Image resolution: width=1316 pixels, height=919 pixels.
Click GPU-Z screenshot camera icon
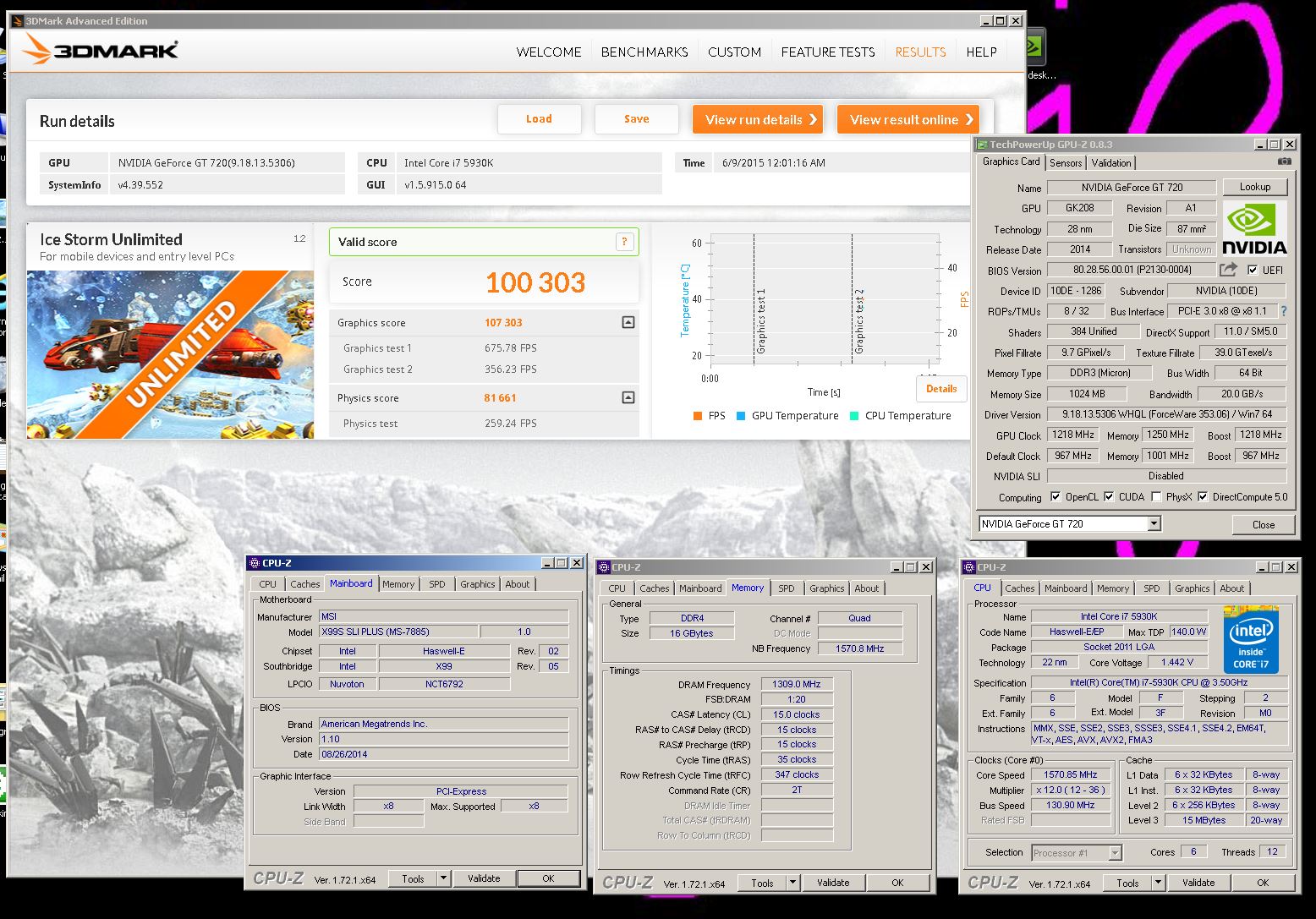1284,161
